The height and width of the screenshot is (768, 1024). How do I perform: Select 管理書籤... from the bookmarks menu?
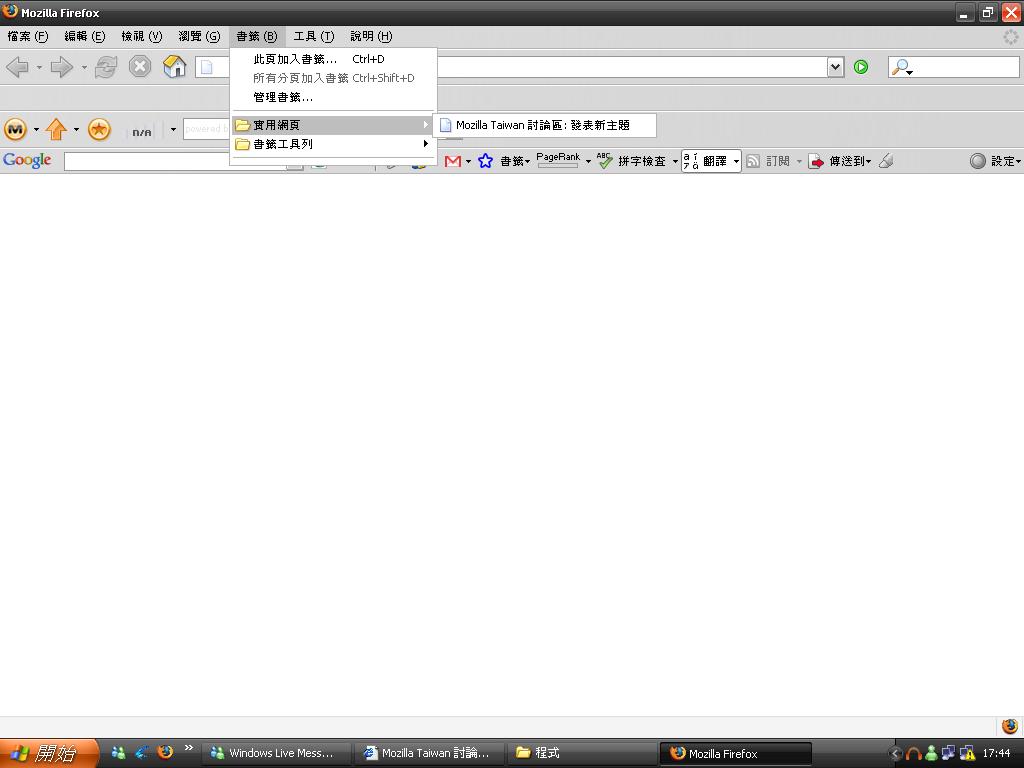click(x=283, y=97)
